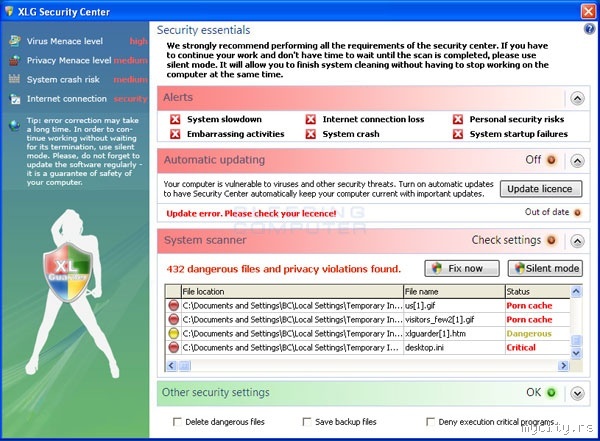This screenshot has height=441, width=600.
Task: Click red X icon beside System crash alert
Action: tap(311, 134)
